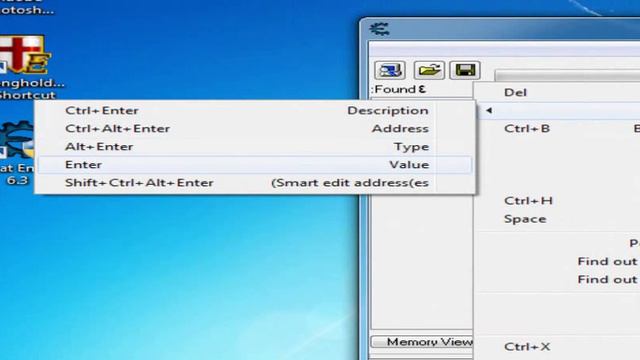Screen dimensions: 640x360
Task: Choose the Type Alt+Enter menu entry
Action: pyautogui.click(x=255, y=147)
